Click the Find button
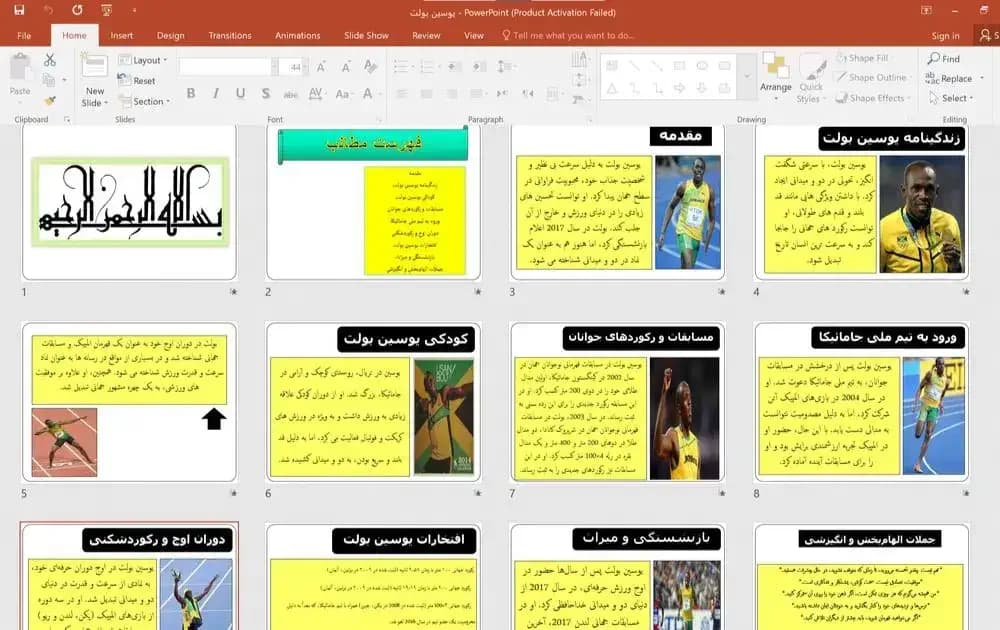Image resolution: width=1000 pixels, height=630 pixels. [x=945, y=59]
